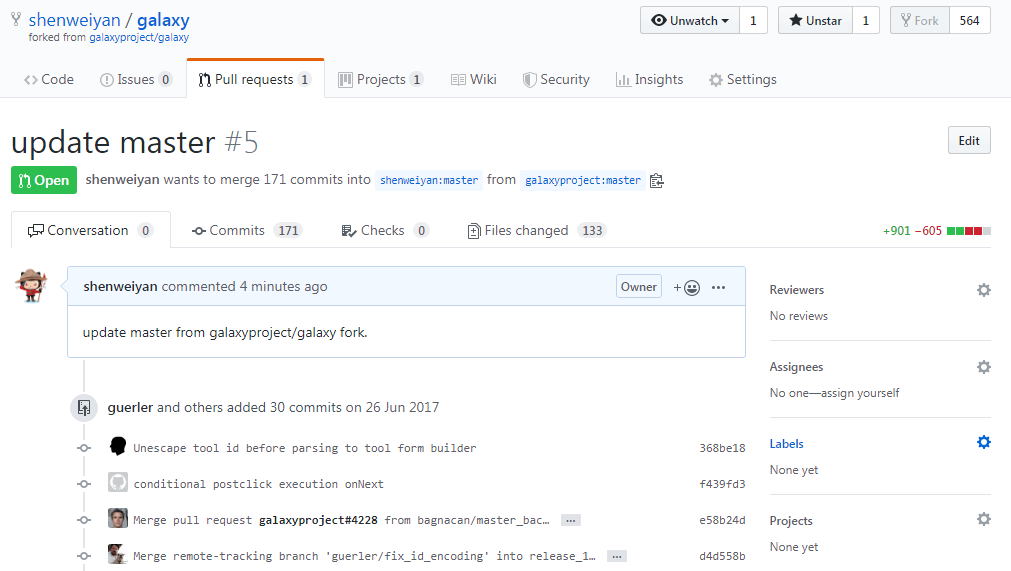Open the Unescape tool id commit
The width and height of the screenshot is (1011, 571).
[x=305, y=448]
